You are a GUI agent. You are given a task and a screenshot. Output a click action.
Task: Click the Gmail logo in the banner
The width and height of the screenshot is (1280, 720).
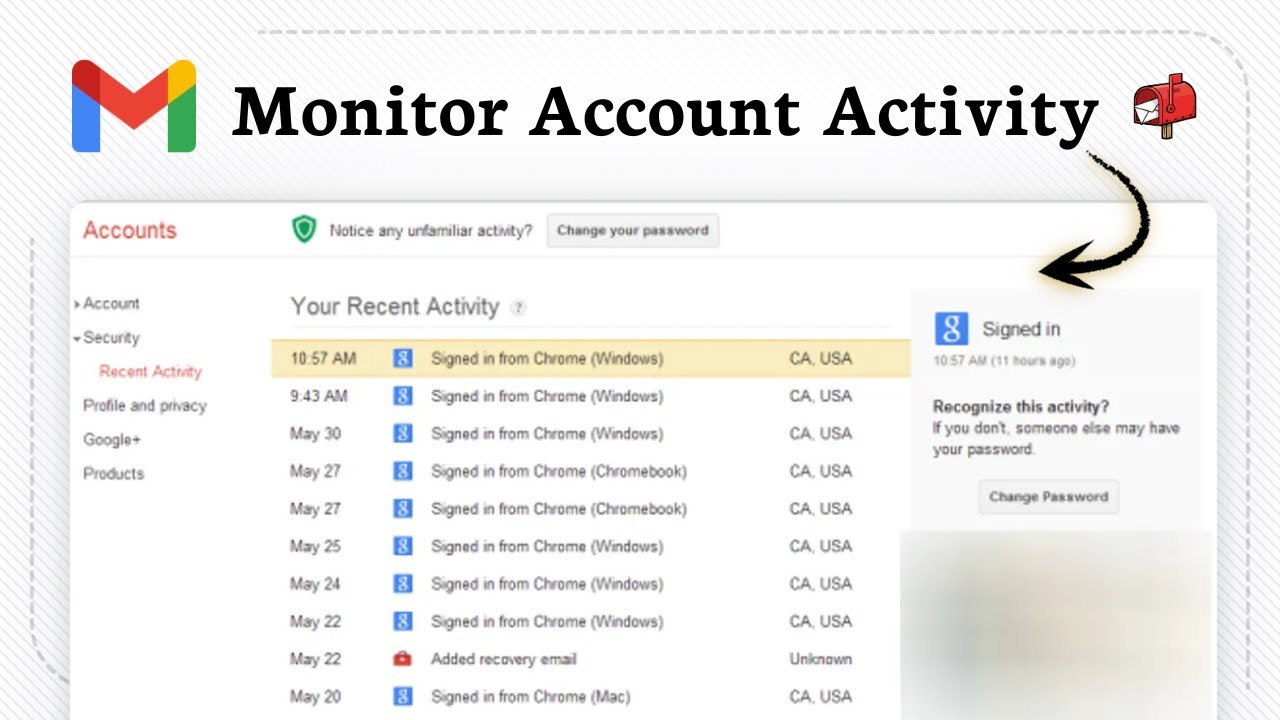(134, 106)
